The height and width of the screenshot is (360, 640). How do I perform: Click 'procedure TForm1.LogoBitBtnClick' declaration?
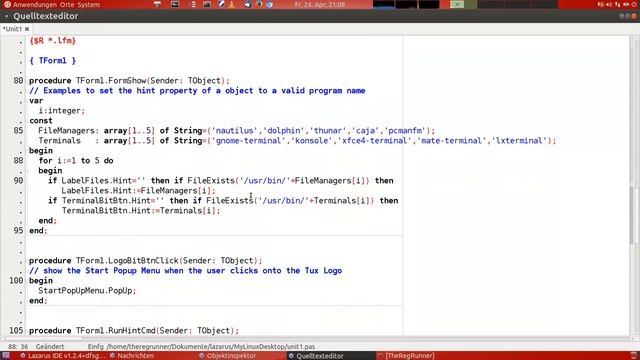146,260
